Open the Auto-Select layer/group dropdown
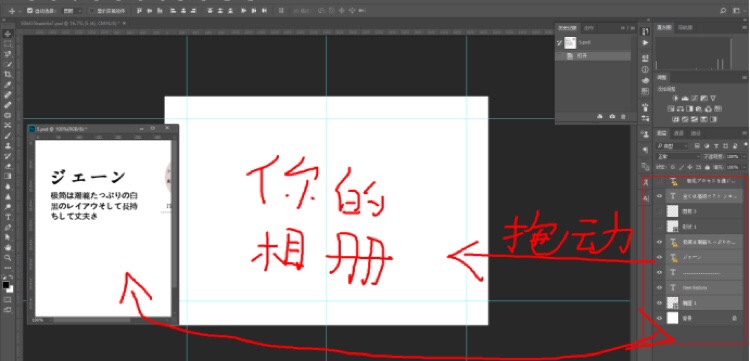The height and width of the screenshot is (361, 750). (x=73, y=11)
